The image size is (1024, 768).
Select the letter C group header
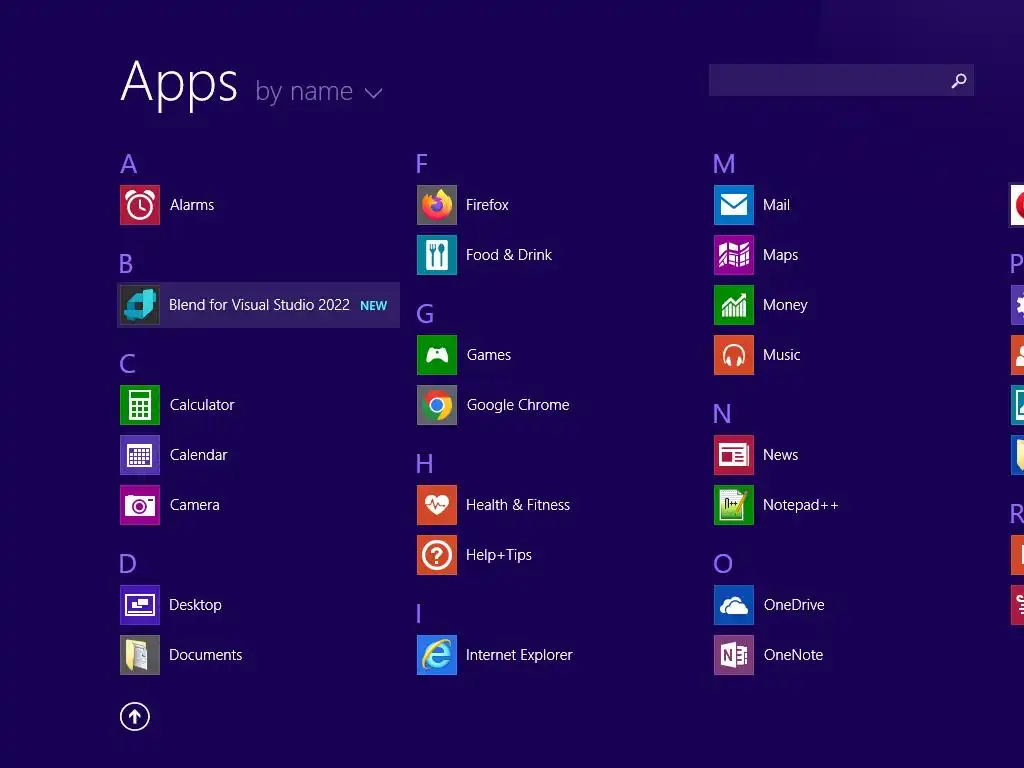pyautogui.click(x=127, y=364)
